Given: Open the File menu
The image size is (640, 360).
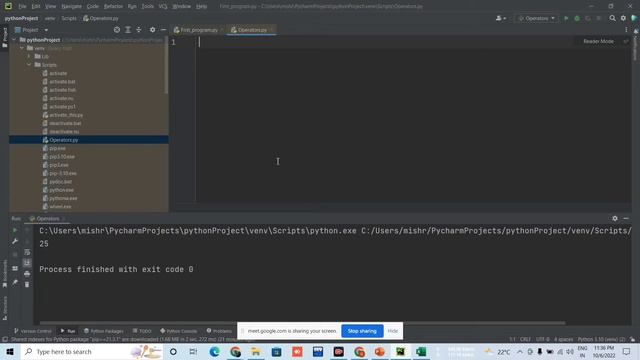Looking at the screenshot, I should click(x=22, y=7).
